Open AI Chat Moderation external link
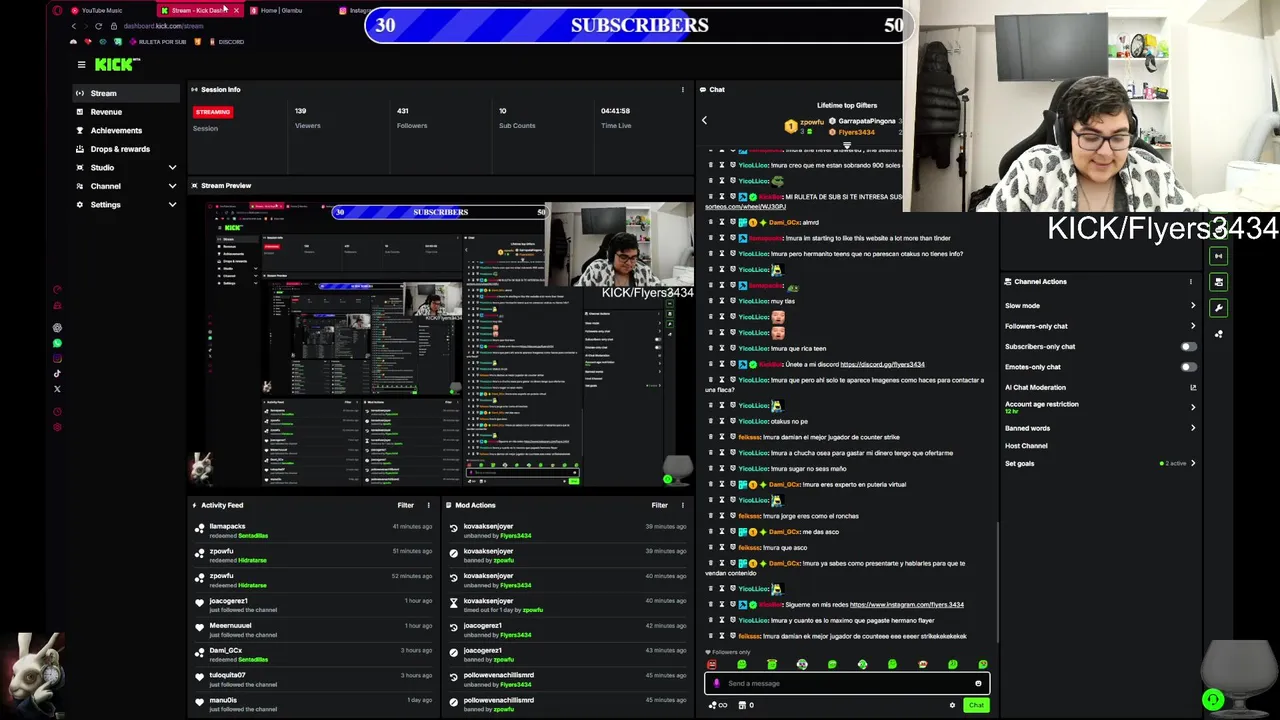This screenshot has width=1280, height=720. 1193,387
